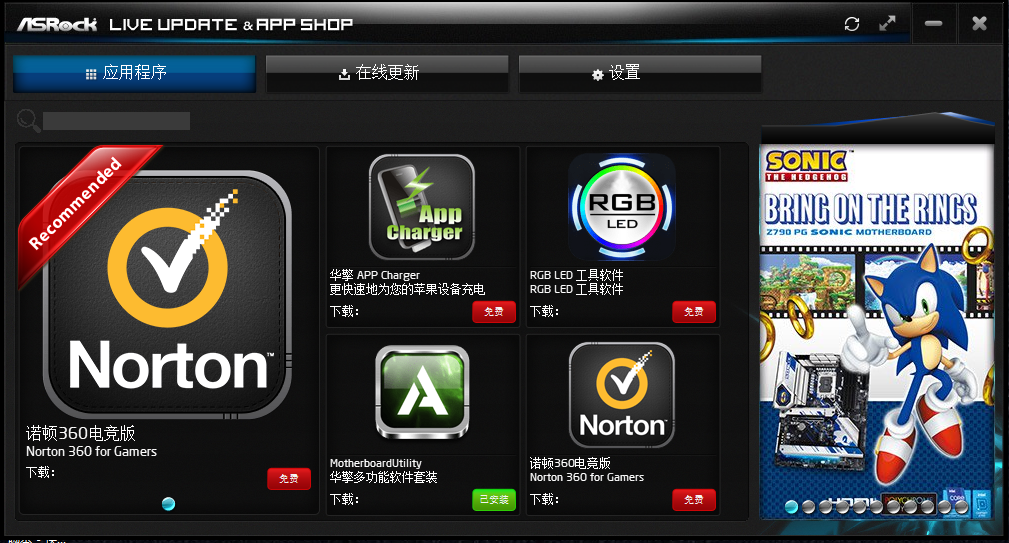Click the "华擎 APP Charger" title text

pos(375,275)
